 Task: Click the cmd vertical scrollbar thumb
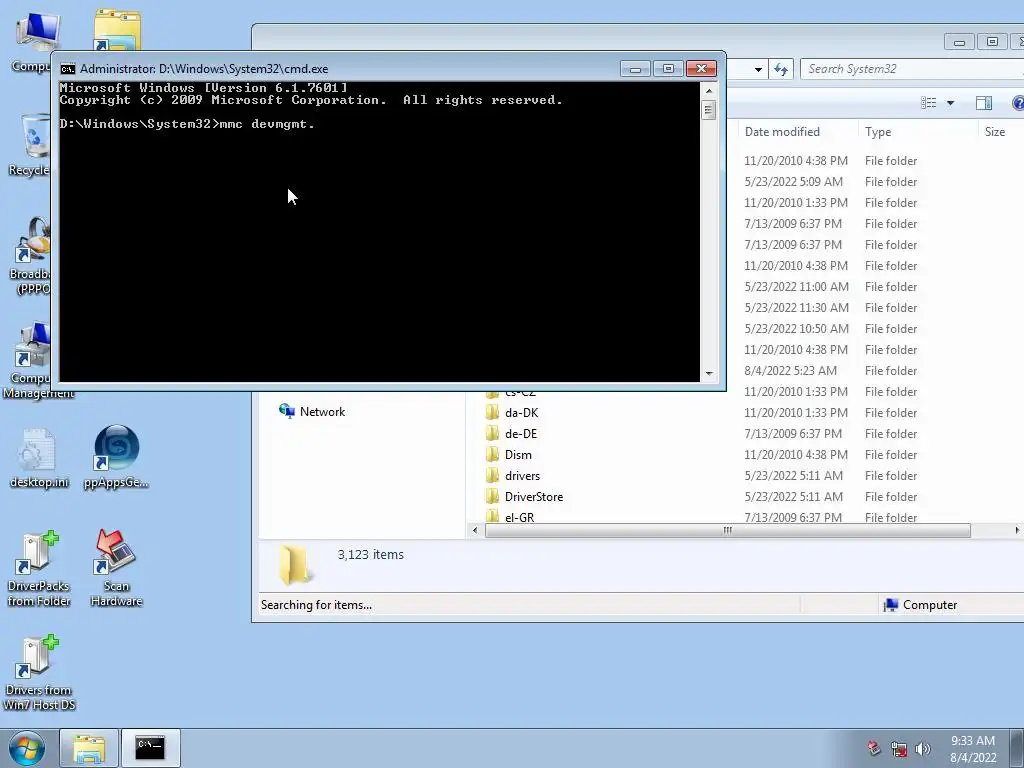coord(709,110)
